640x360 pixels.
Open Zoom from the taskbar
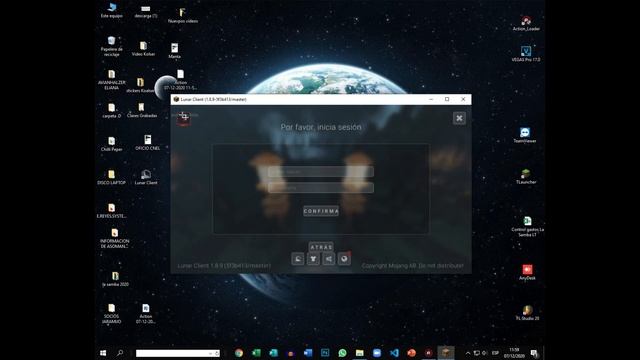[x=377, y=353]
